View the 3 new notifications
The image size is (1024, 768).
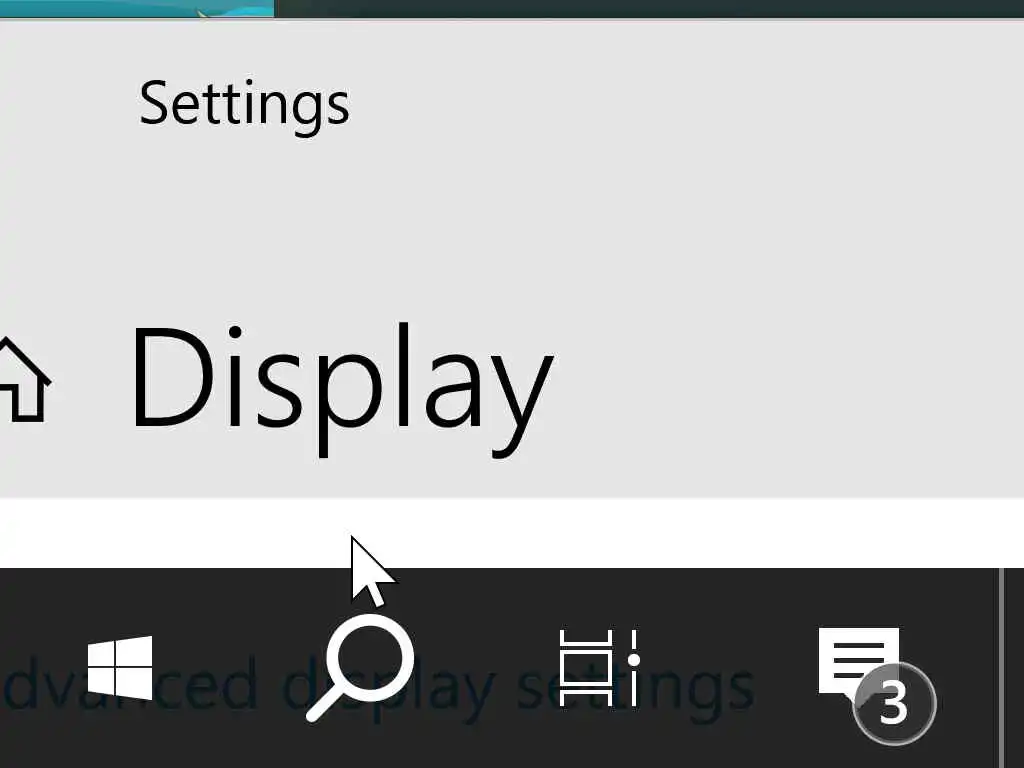894,703
